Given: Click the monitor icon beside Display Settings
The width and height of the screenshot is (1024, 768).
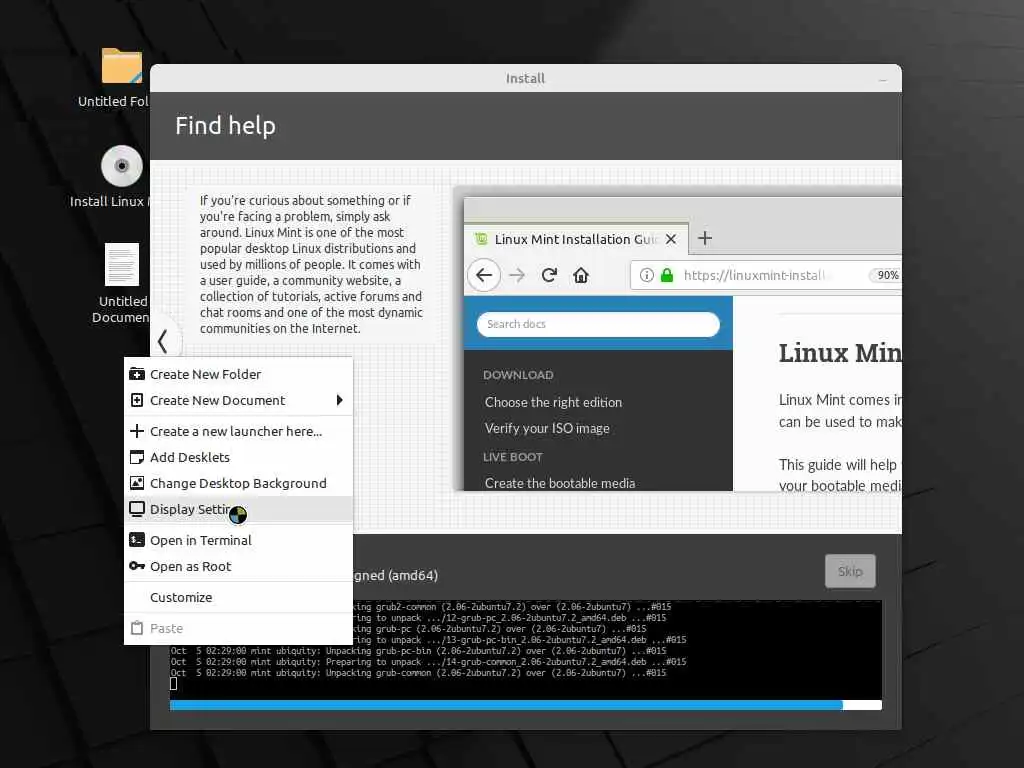Looking at the screenshot, I should 137,509.
